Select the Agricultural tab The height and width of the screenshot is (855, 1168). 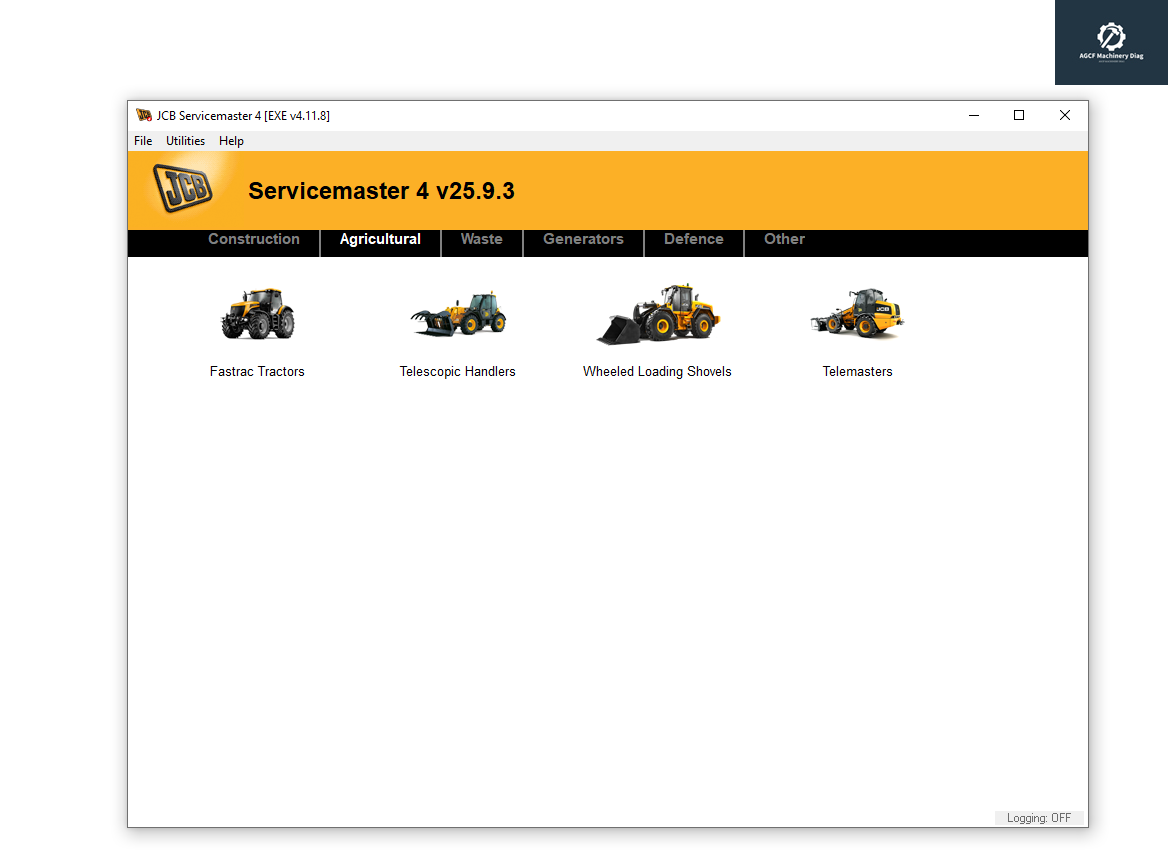[x=380, y=240]
